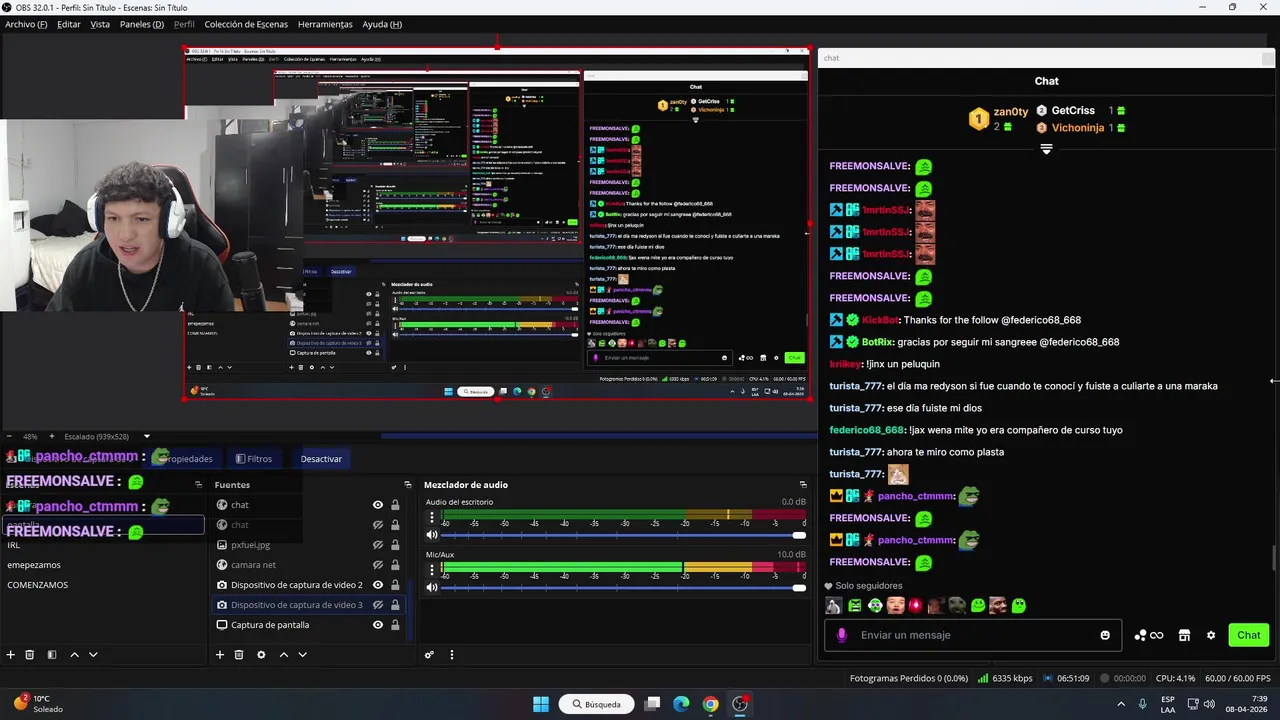Open the Archivo menu
The width and height of the screenshot is (1280, 720).
(26, 24)
